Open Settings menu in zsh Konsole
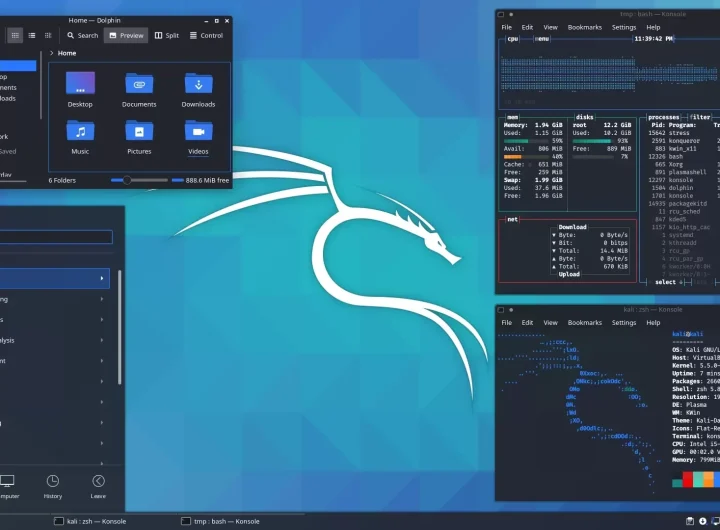The width and height of the screenshot is (720, 530). [624, 322]
